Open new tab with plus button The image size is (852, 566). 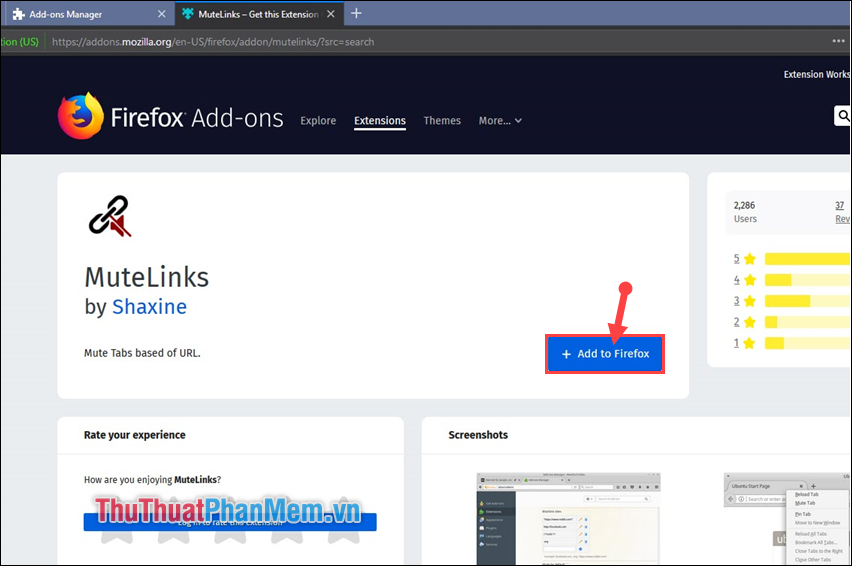click(356, 13)
